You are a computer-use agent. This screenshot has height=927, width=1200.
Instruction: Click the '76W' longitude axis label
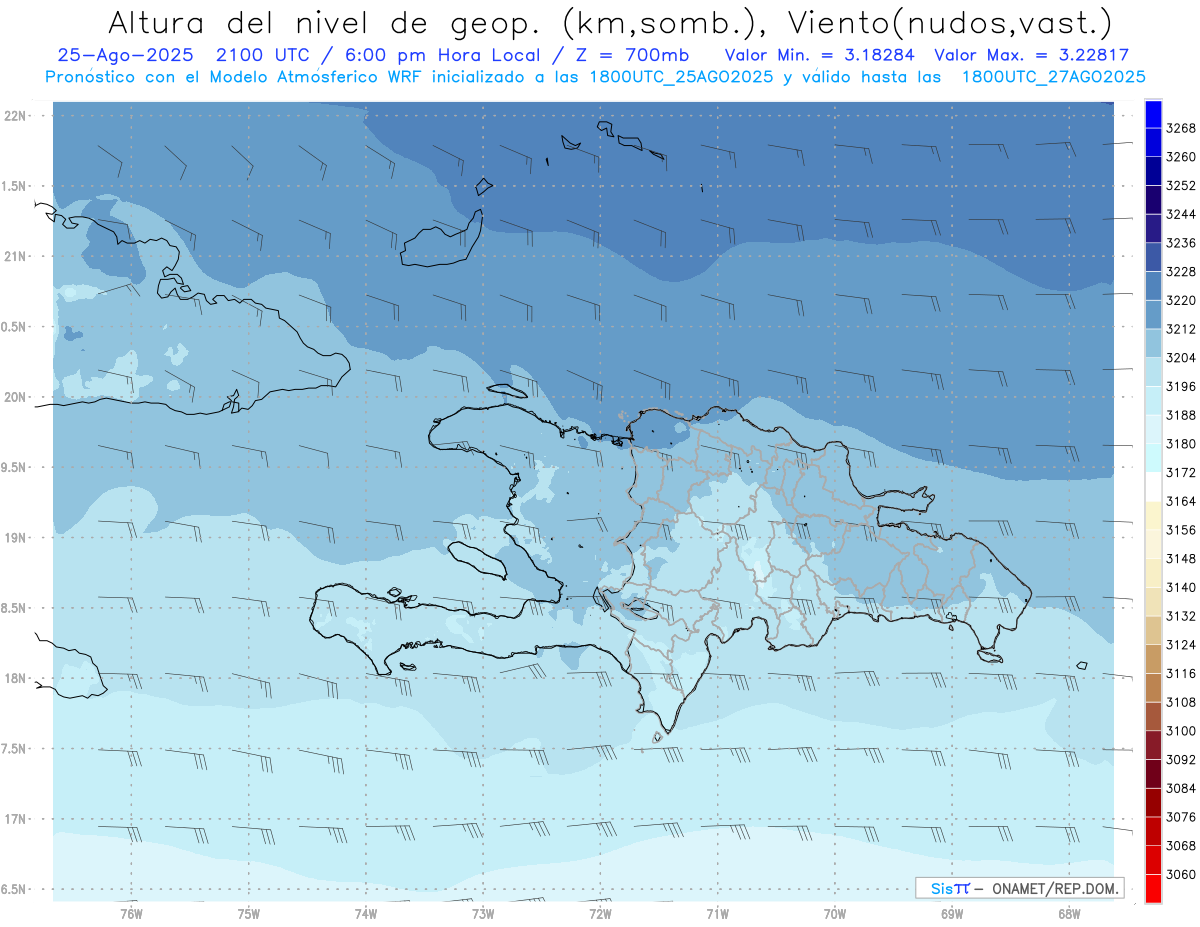click(131, 913)
